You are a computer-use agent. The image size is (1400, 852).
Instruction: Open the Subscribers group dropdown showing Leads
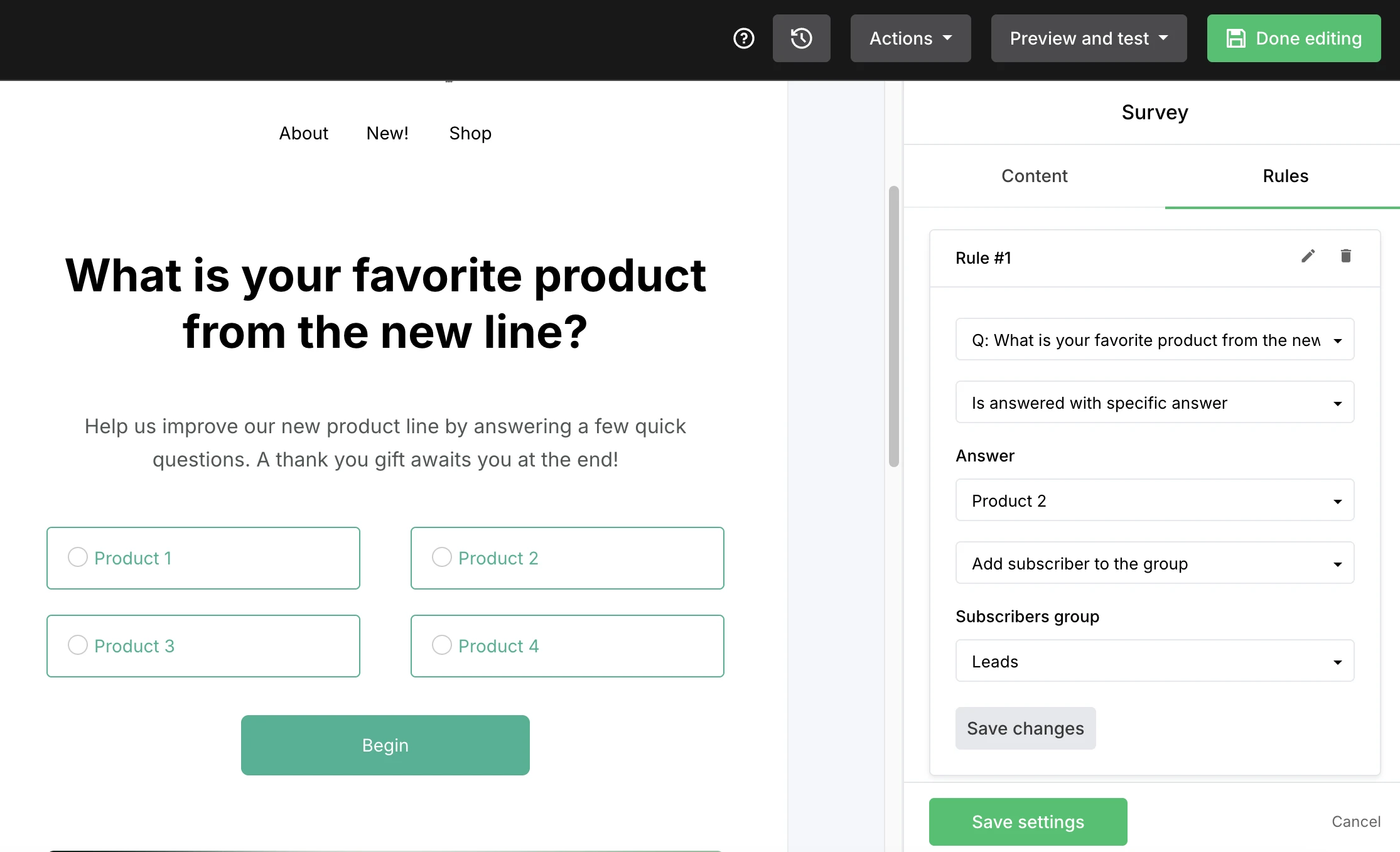(1154, 661)
